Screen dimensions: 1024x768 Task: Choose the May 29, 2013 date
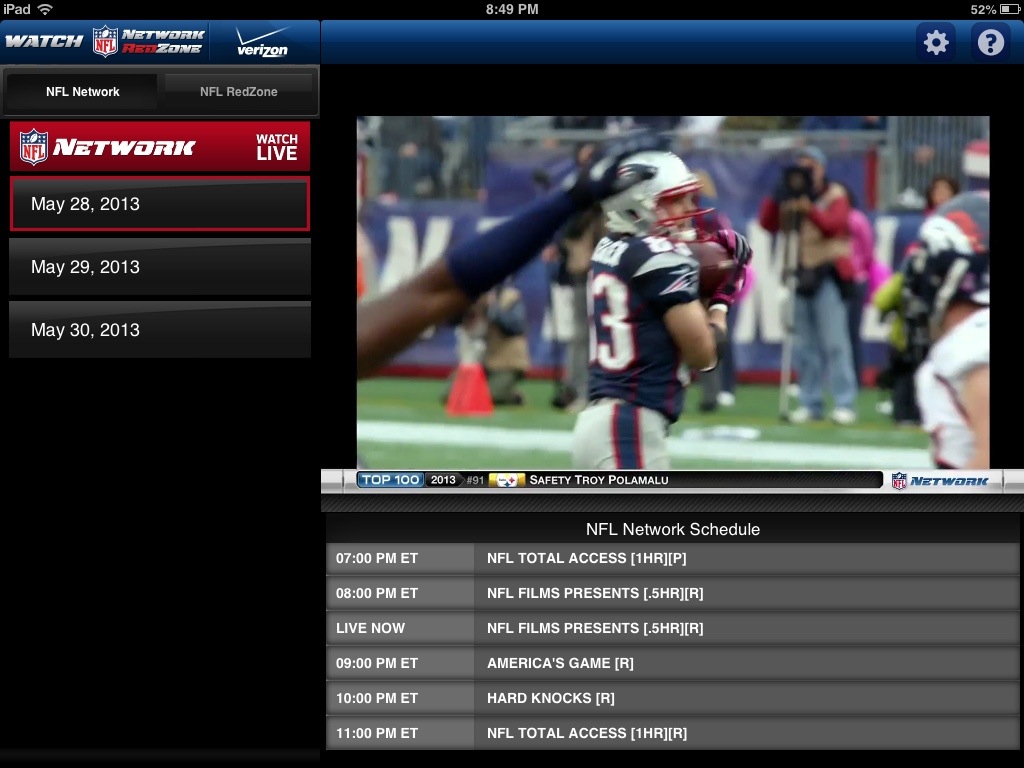[x=160, y=267]
